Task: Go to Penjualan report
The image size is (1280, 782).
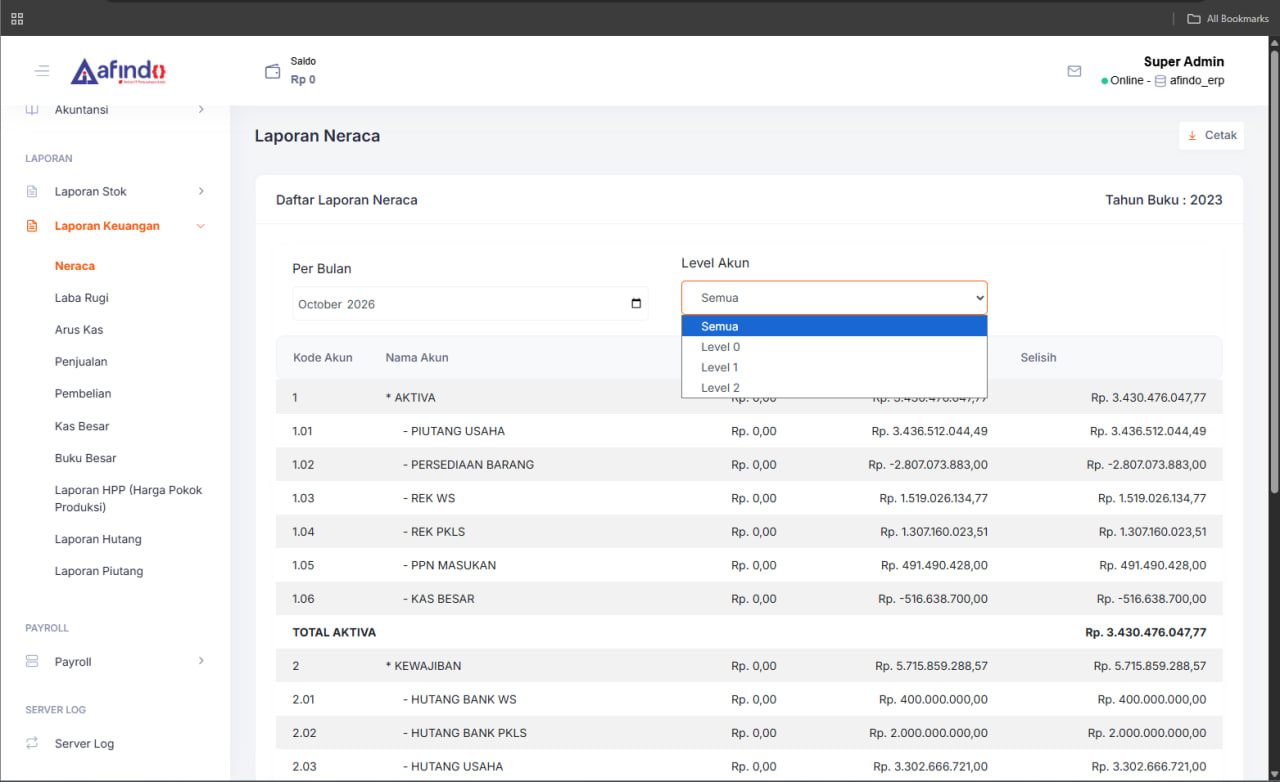Action: 81,362
